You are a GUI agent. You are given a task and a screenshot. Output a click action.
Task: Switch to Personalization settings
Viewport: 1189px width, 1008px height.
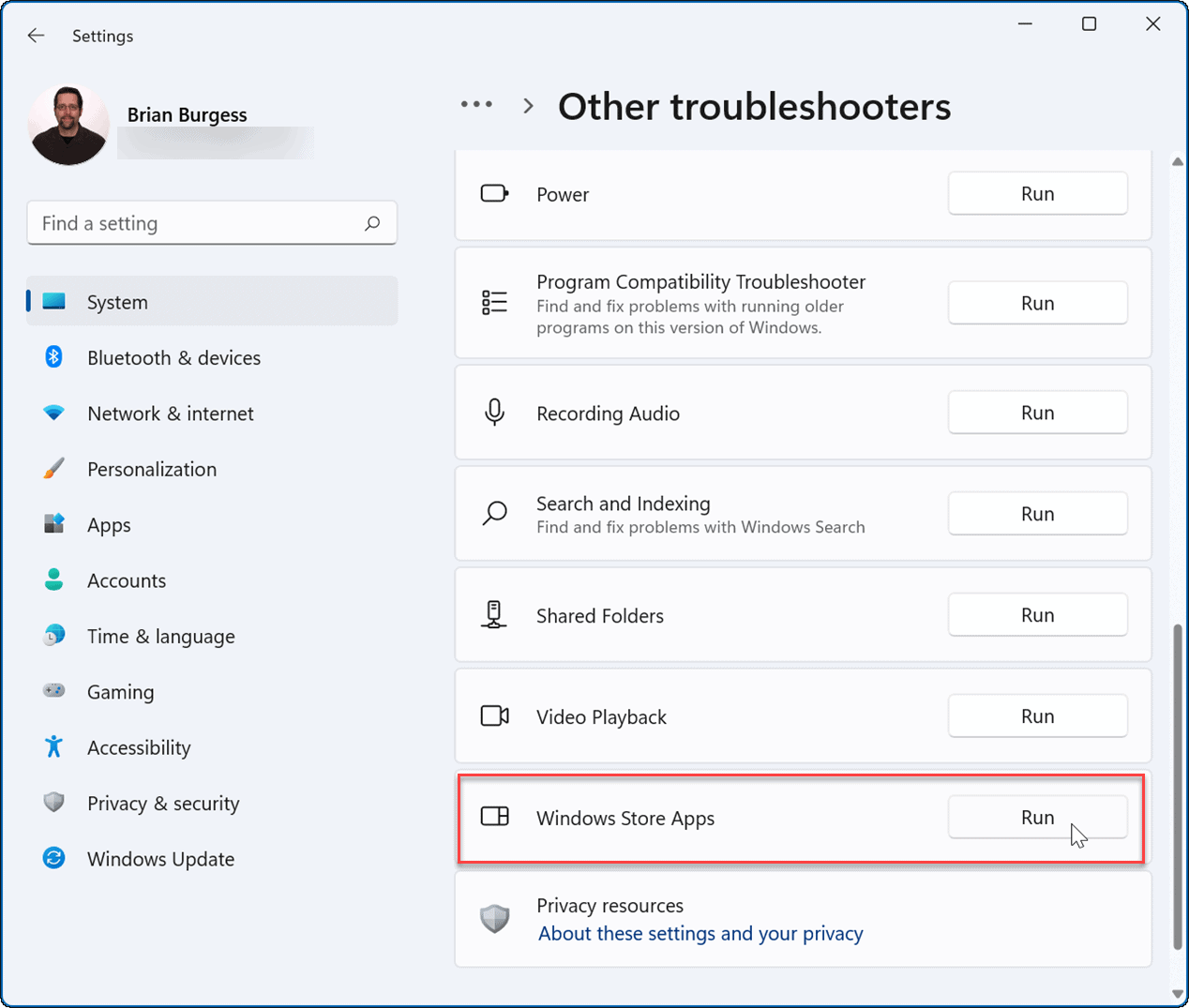coord(212,469)
